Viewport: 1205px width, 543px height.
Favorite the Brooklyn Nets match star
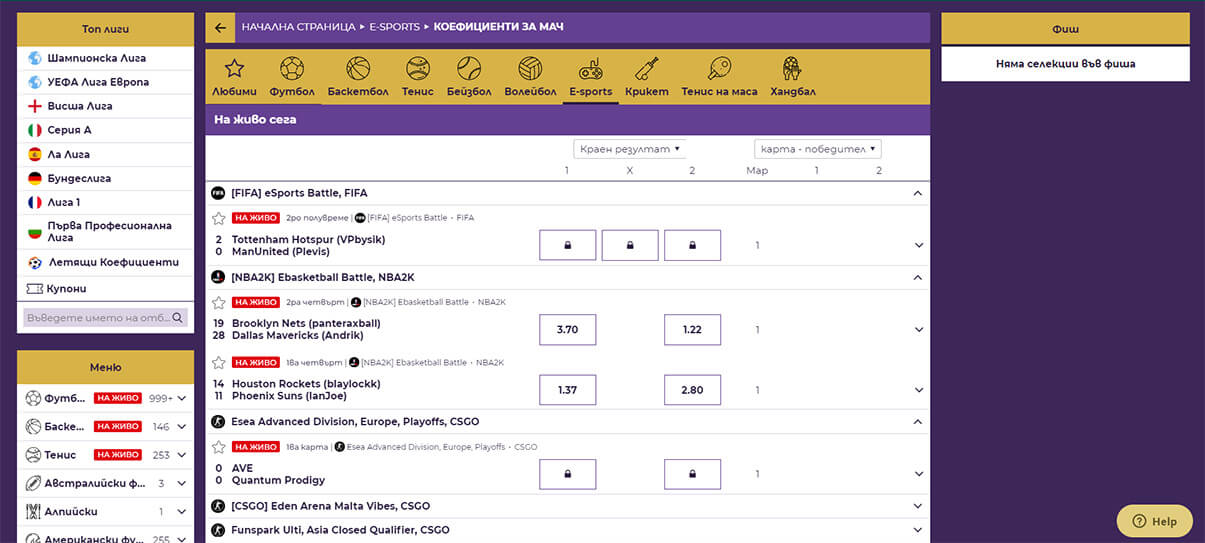coord(219,302)
